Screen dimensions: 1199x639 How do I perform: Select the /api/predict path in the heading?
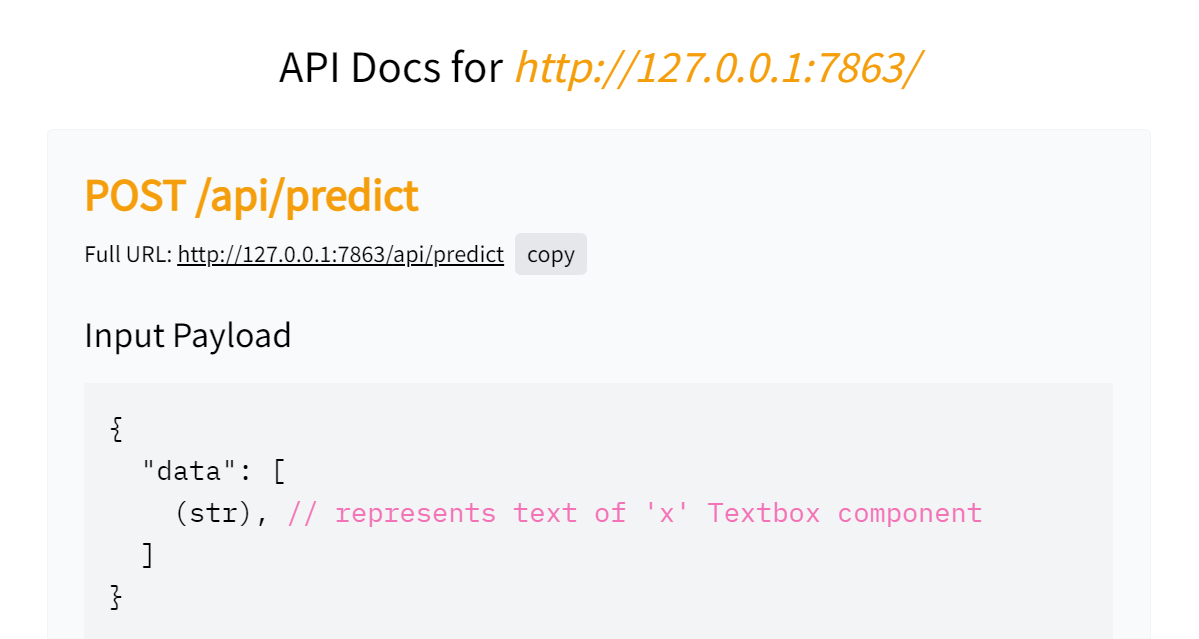click(x=306, y=196)
